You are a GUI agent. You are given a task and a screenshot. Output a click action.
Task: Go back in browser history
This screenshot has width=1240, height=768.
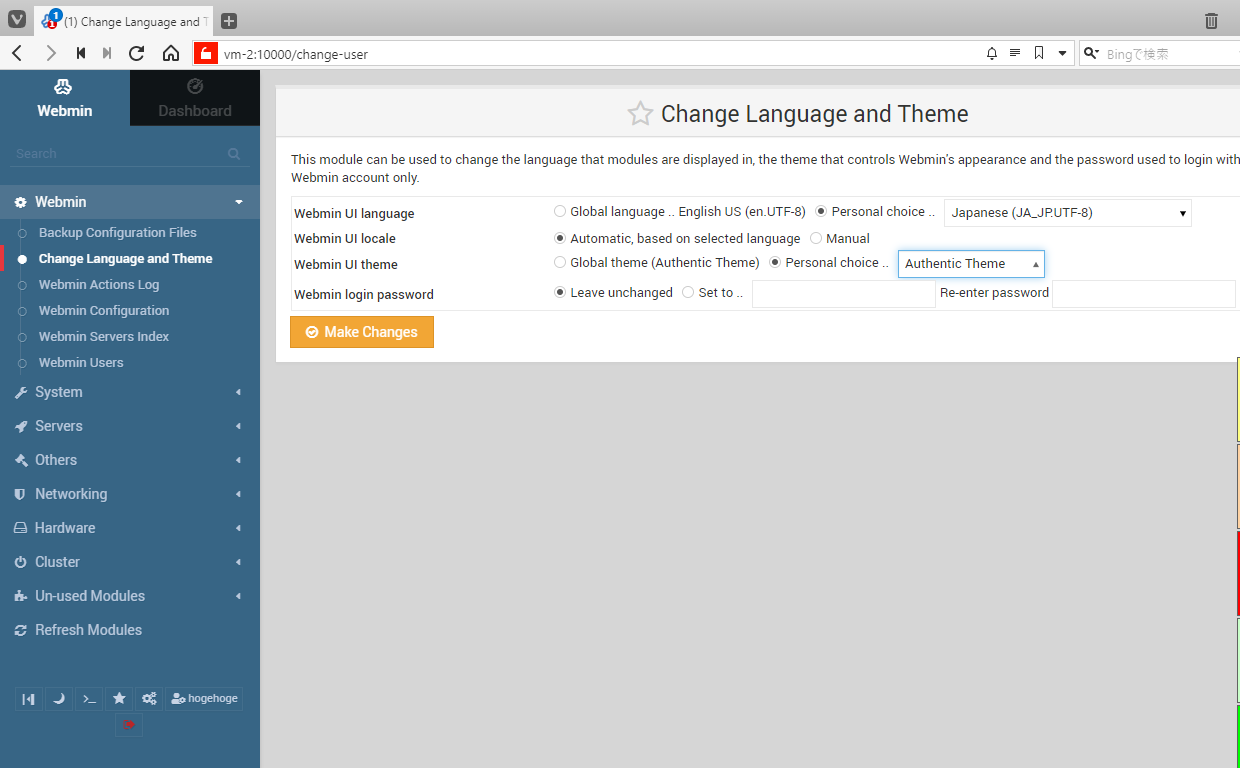click(x=17, y=54)
